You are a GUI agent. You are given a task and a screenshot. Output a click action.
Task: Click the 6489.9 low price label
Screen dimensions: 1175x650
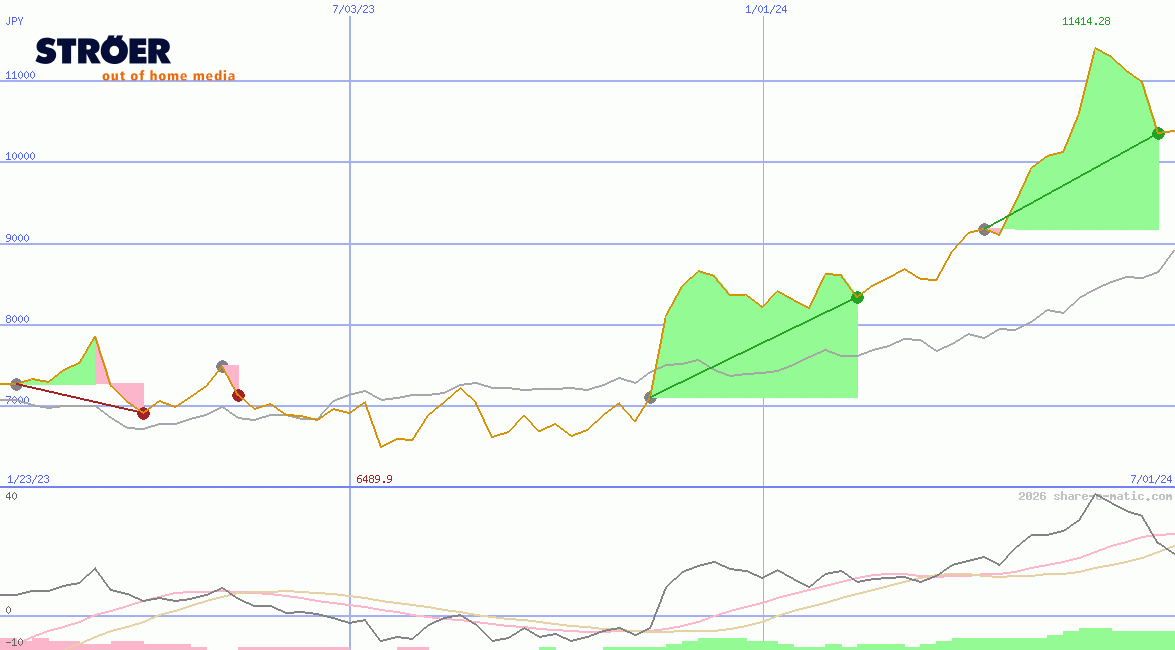click(375, 479)
